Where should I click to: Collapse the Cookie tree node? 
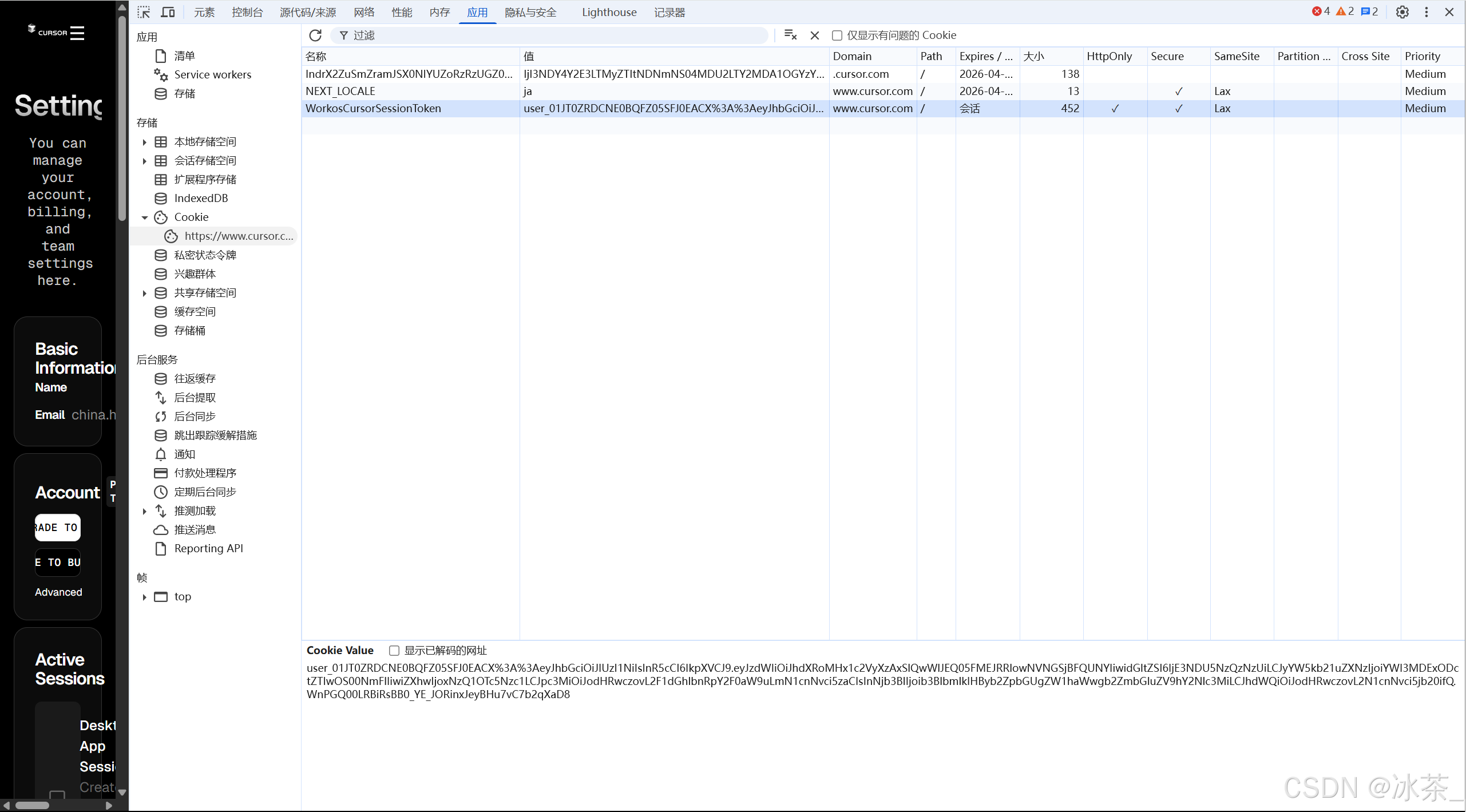pyautogui.click(x=144, y=217)
